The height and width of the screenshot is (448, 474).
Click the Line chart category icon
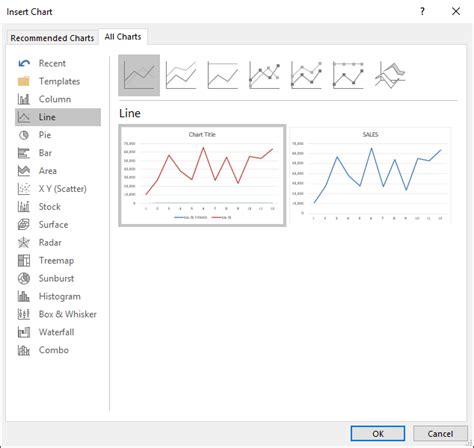click(24, 117)
